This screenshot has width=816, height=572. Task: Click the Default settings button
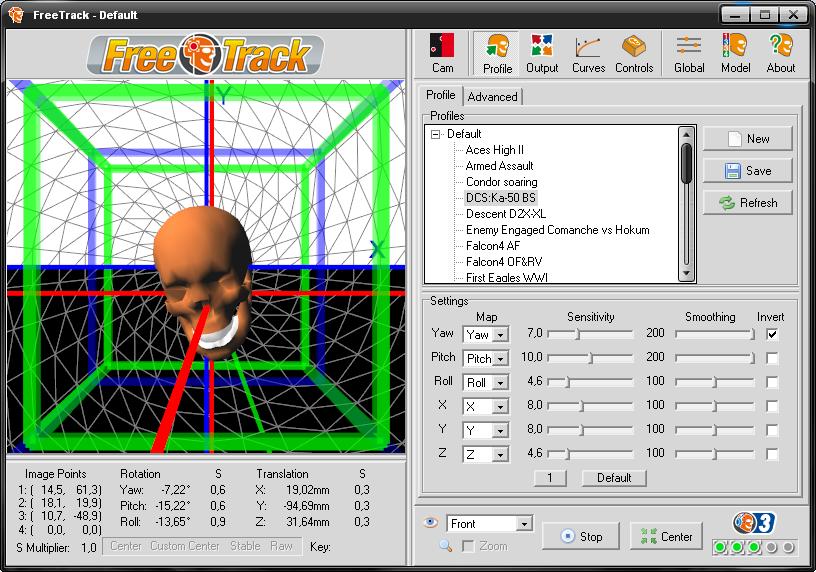(x=614, y=478)
